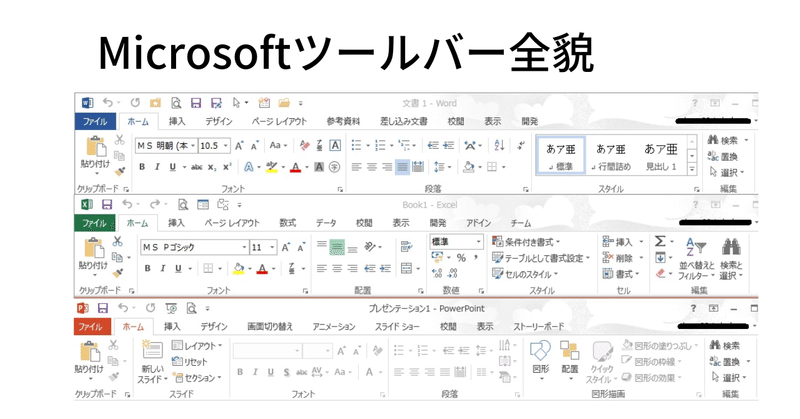Viewport: 800px width, 419px height.
Task: Click the Arrange (配置) icon in PowerPoint
Action: (x=569, y=351)
